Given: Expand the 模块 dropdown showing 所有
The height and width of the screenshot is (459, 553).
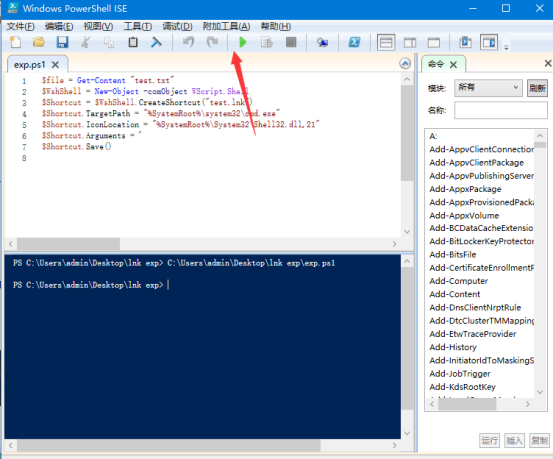Looking at the screenshot, I should click(488, 87).
